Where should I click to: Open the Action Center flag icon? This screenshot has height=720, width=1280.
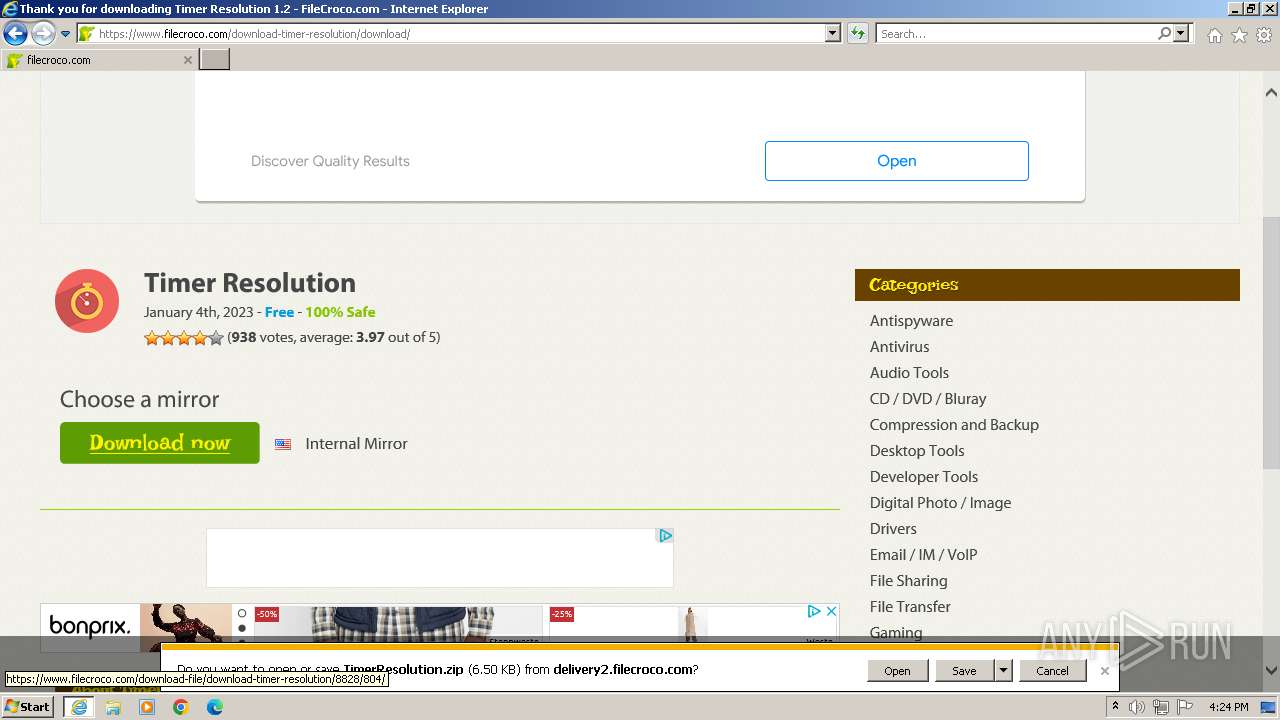tap(1185, 707)
